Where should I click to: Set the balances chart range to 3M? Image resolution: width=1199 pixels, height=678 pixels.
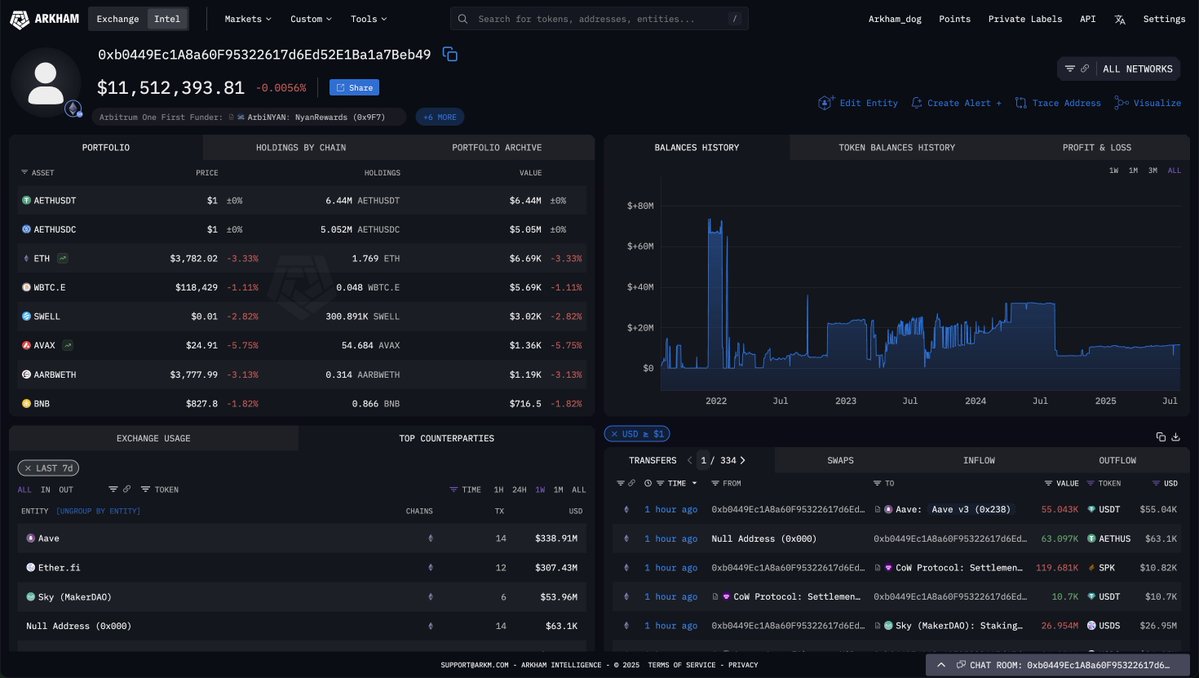[1152, 170]
